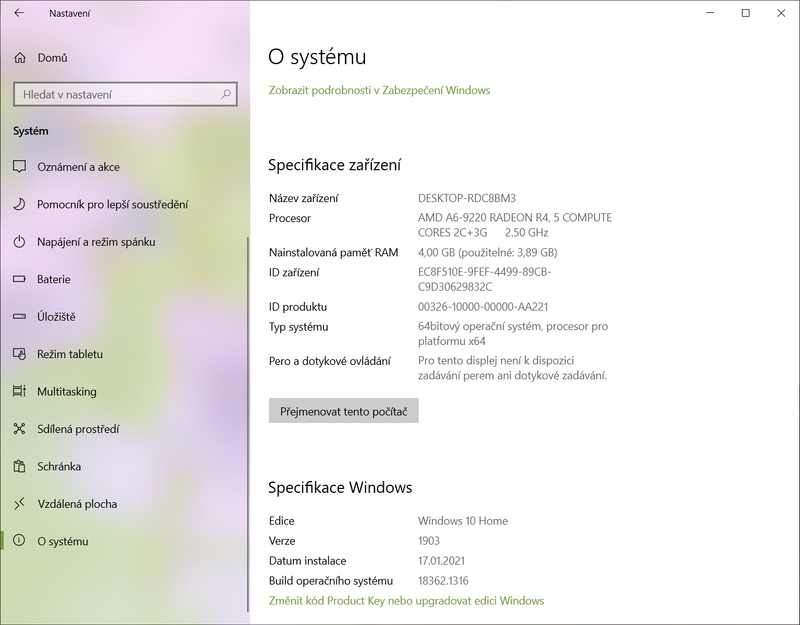Click the Multitasking icon
The image size is (800, 625).
point(19,391)
